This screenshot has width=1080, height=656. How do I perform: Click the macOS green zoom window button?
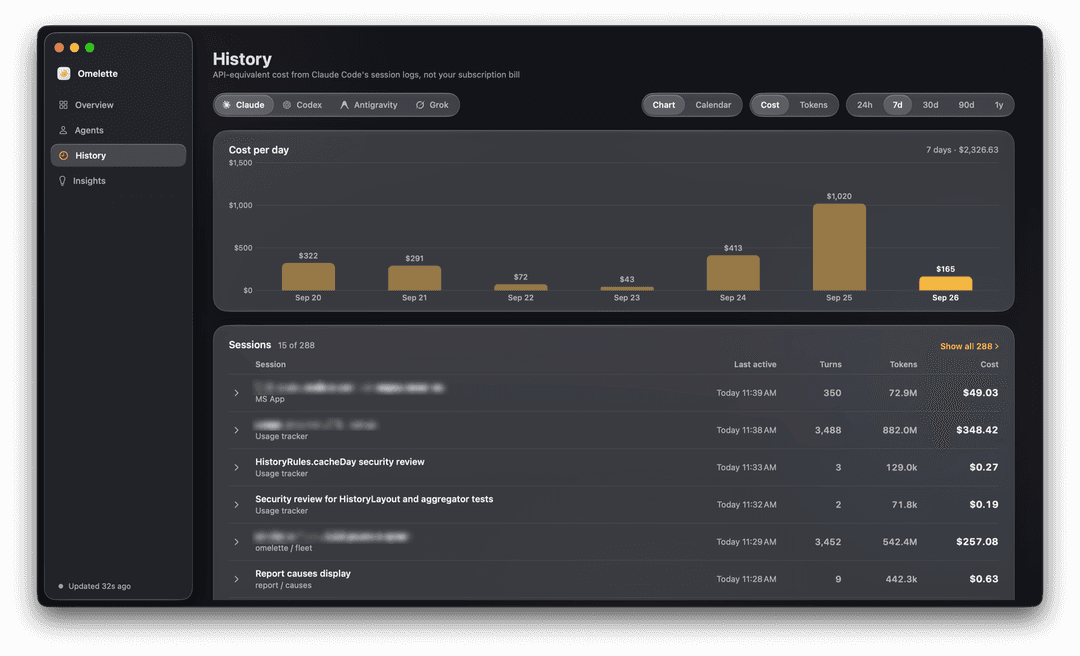[90, 48]
